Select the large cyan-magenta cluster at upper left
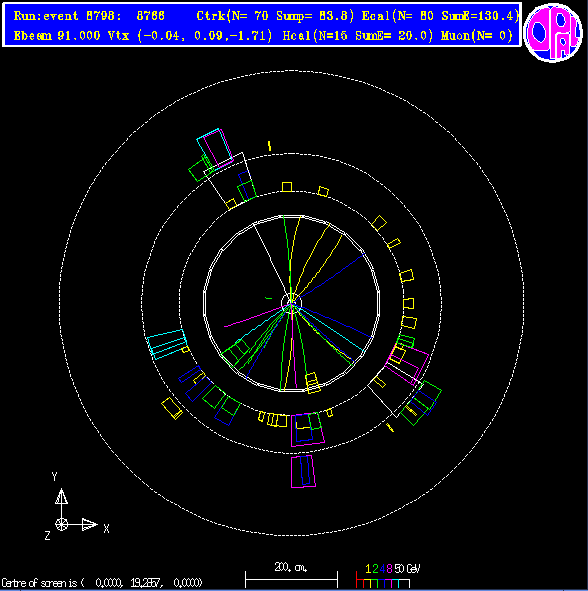Viewport: 588px width, 591px height. [215, 148]
